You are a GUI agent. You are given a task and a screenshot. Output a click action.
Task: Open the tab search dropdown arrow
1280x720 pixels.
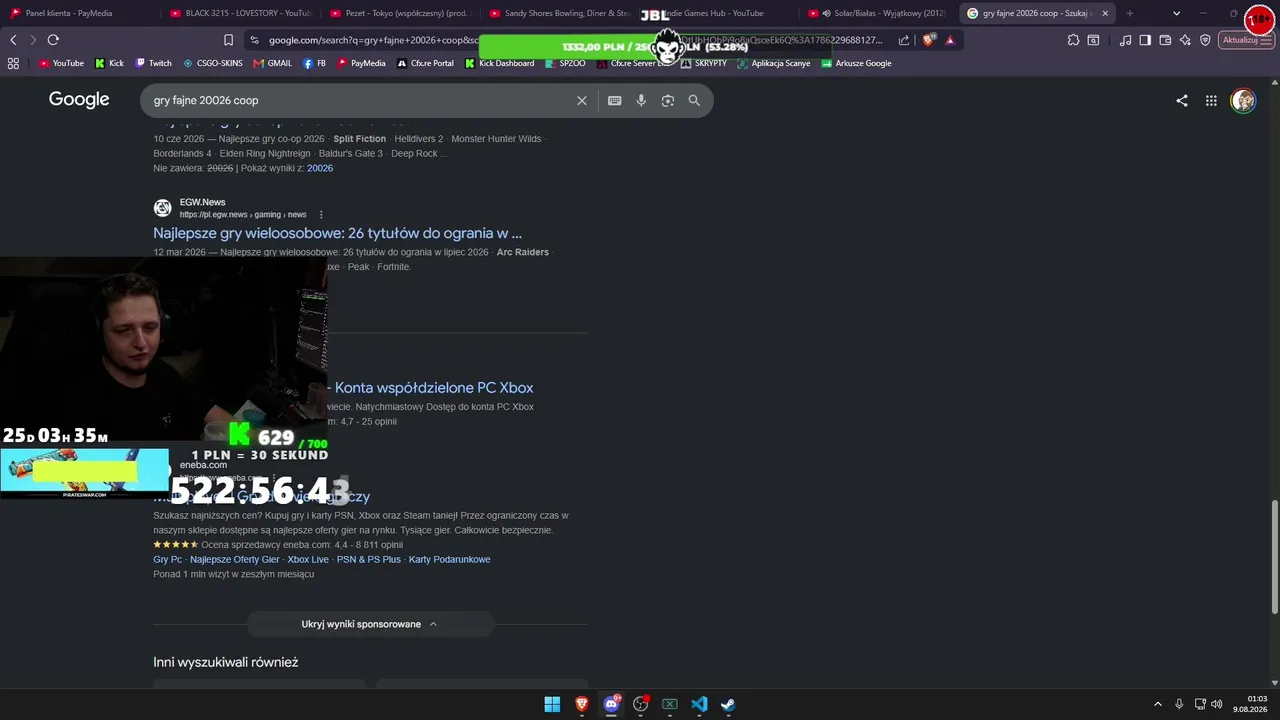(x=1176, y=13)
